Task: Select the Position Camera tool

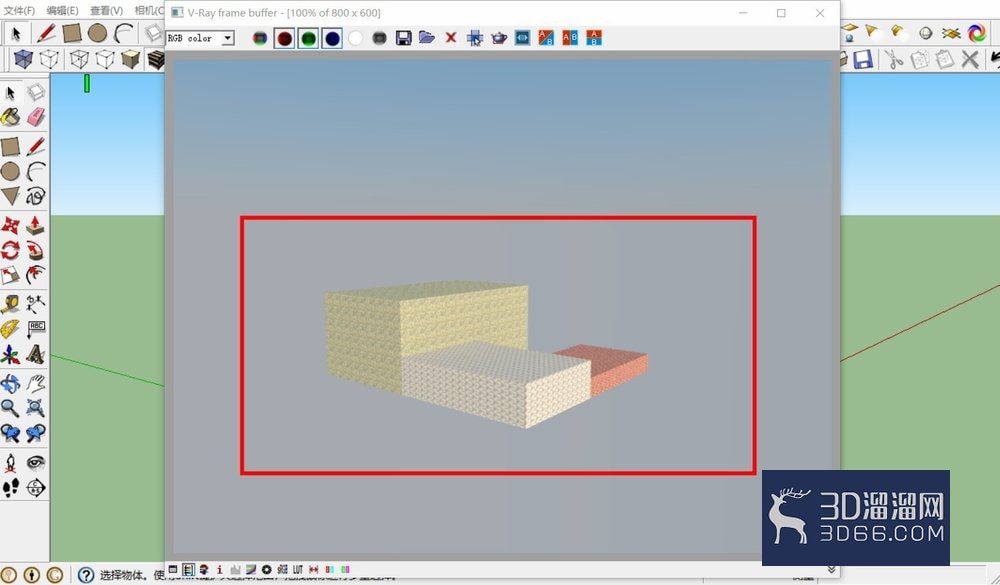Action: 10,463
